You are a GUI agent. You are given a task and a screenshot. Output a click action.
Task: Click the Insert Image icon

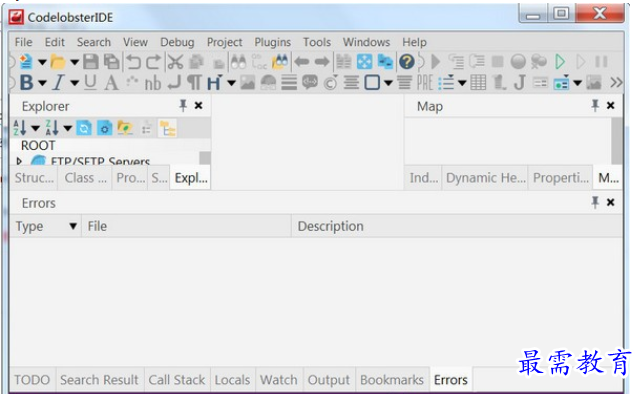[247, 83]
